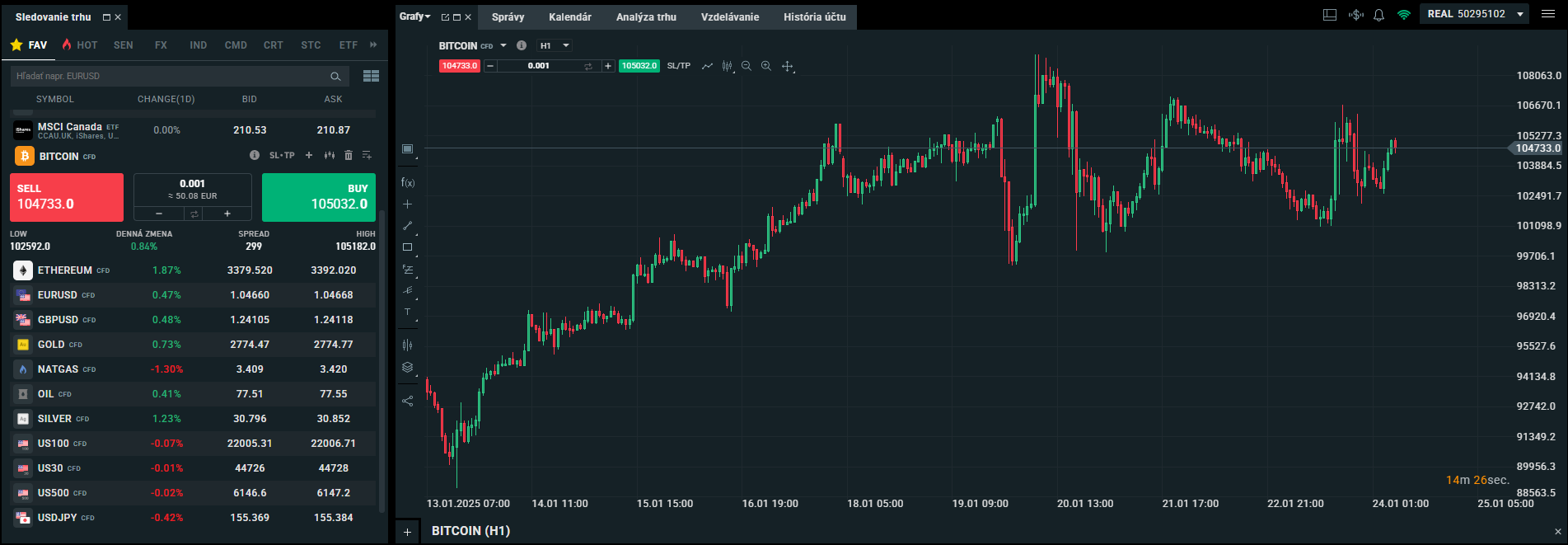Select the text annotation tool
The height and width of the screenshot is (545, 1568).
(408, 312)
